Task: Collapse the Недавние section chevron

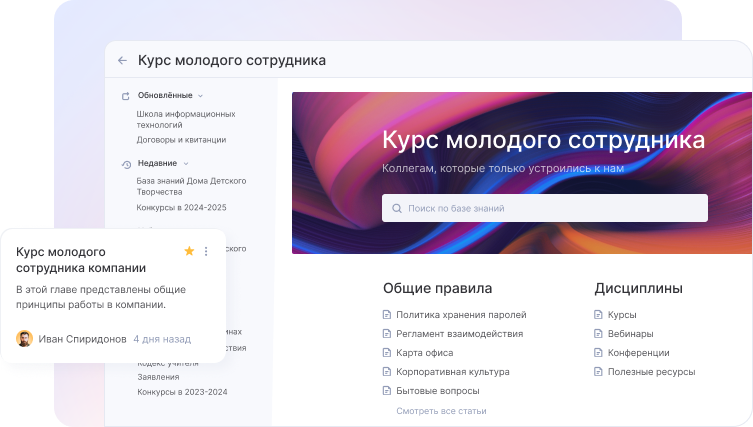Action: (x=186, y=163)
